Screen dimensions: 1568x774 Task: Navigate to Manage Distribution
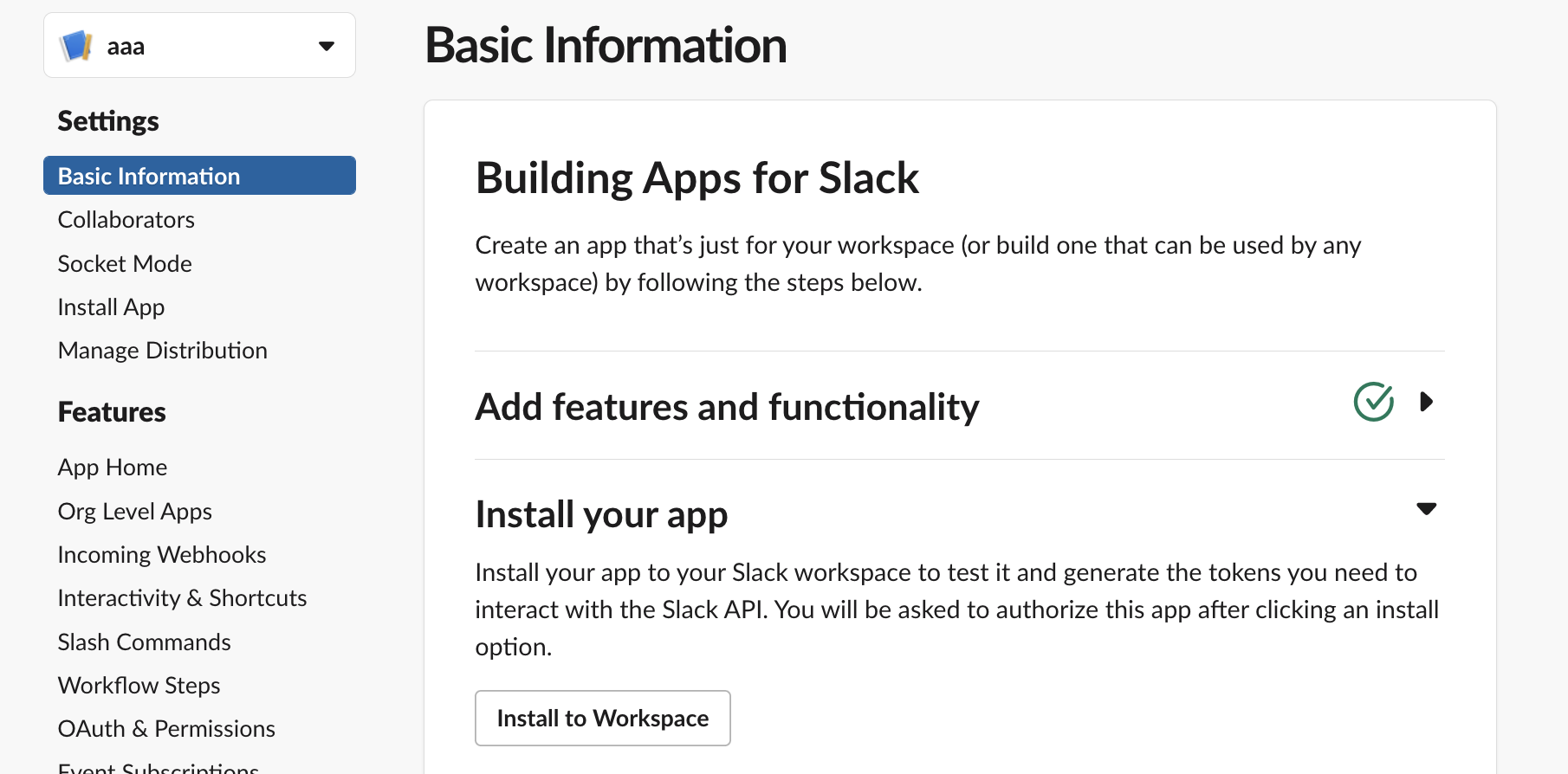(x=163, y=351)
